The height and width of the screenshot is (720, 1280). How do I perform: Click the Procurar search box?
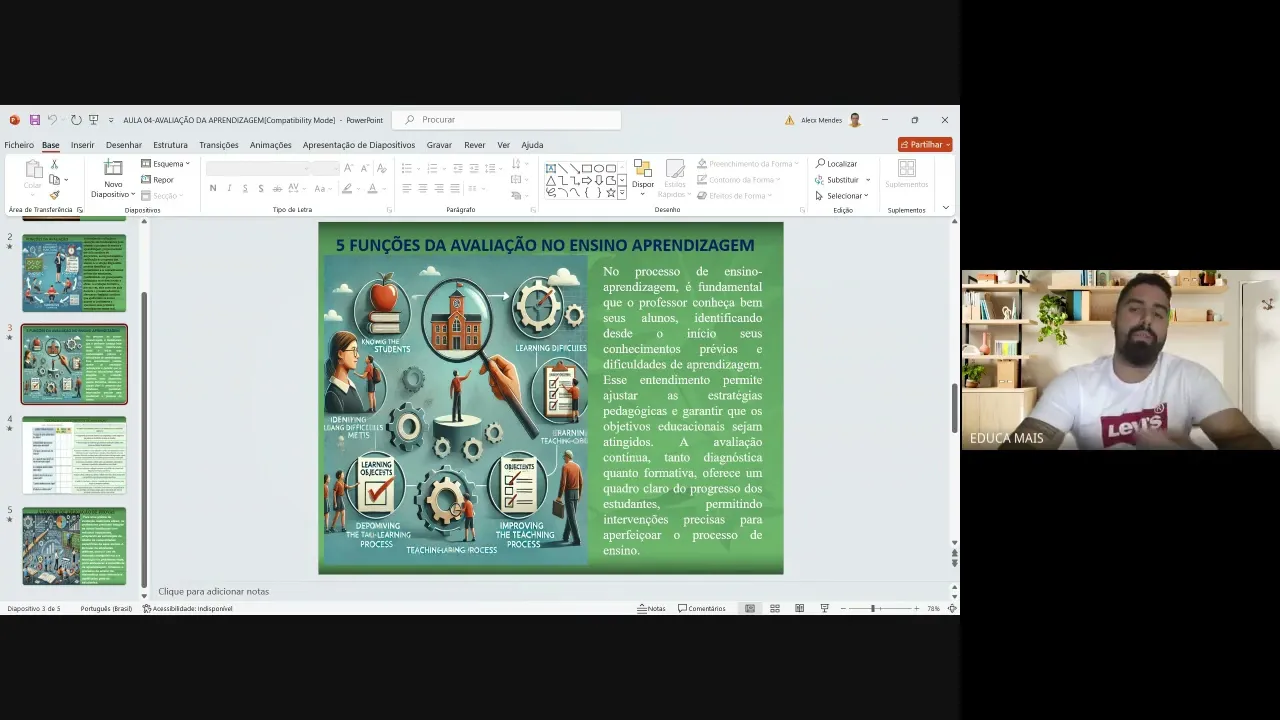[x=507, y=120]
